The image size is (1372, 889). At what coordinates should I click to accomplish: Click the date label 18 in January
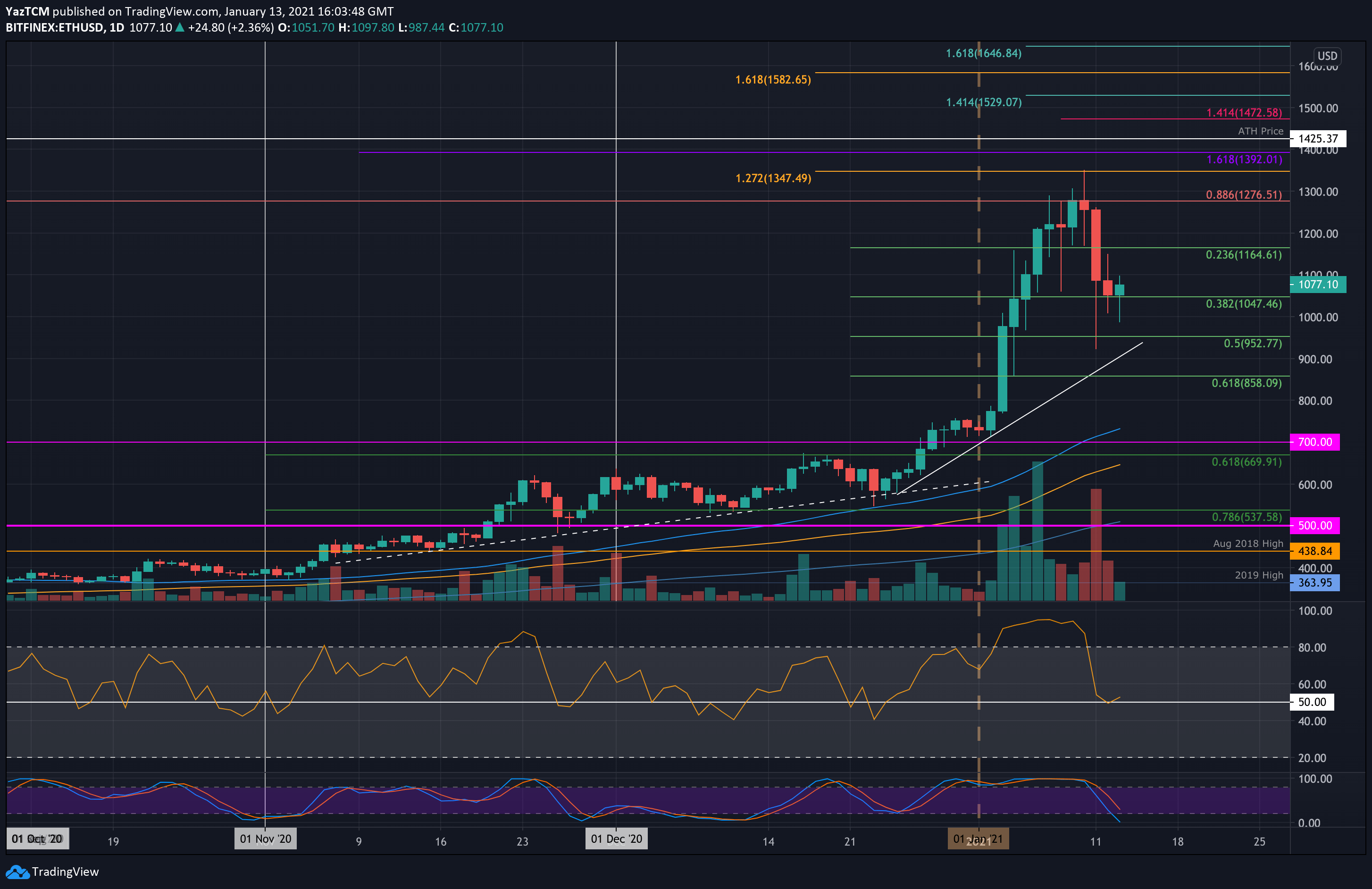(1178, 841)
